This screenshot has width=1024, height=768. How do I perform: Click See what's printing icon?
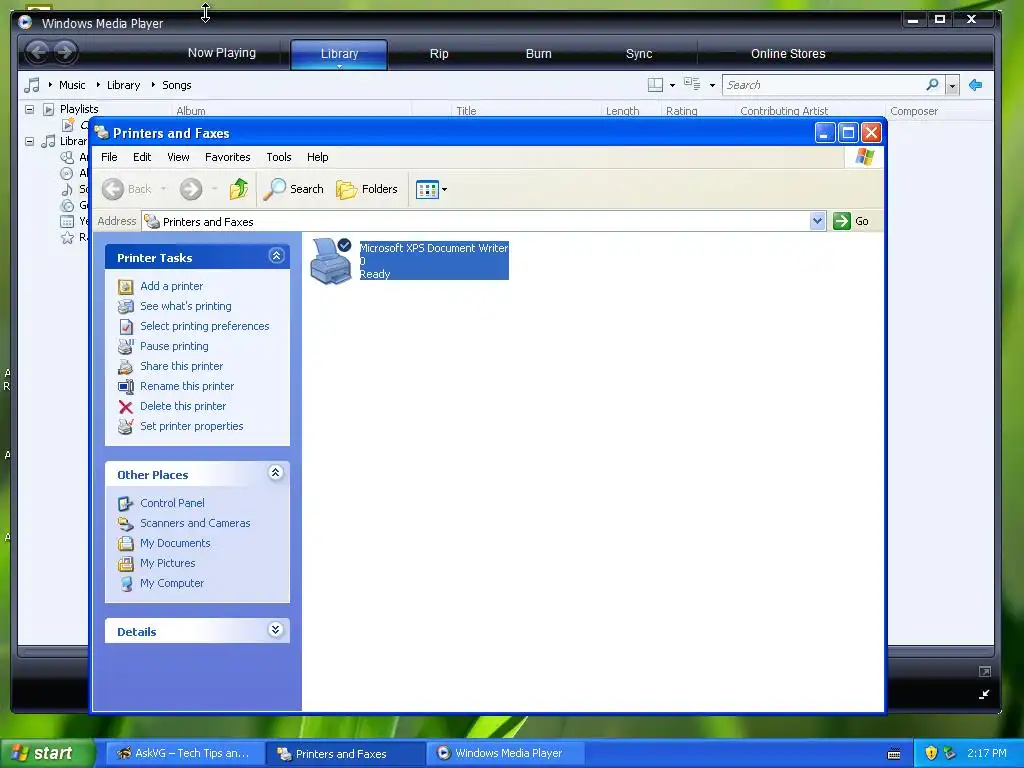click(125, 306)
